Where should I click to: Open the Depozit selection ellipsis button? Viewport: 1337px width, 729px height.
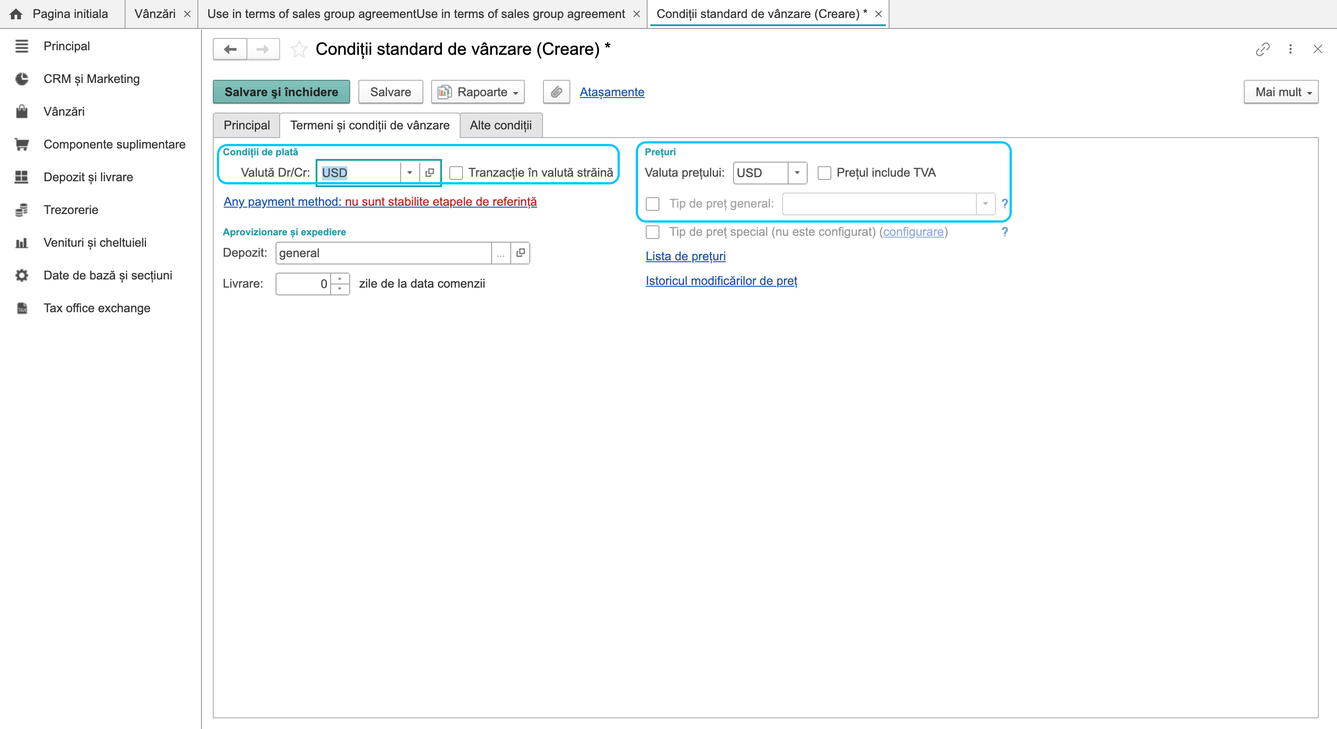click(x=501, y=253)
